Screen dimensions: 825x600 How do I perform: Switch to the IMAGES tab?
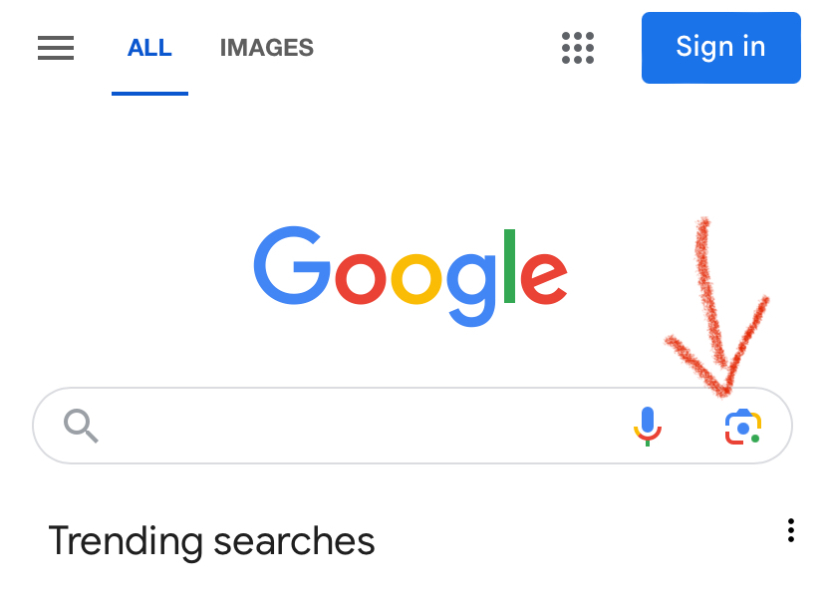click(x=266, y=47)
